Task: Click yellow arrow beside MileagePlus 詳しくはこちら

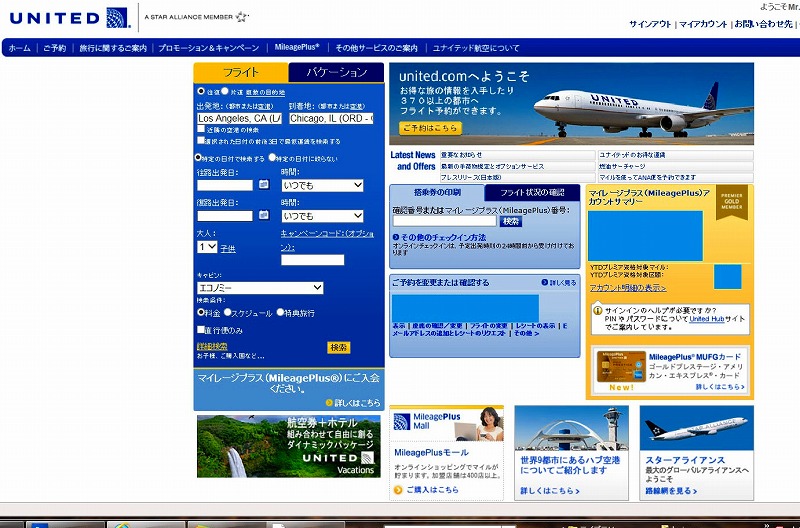Action: [x=329, y=403]
